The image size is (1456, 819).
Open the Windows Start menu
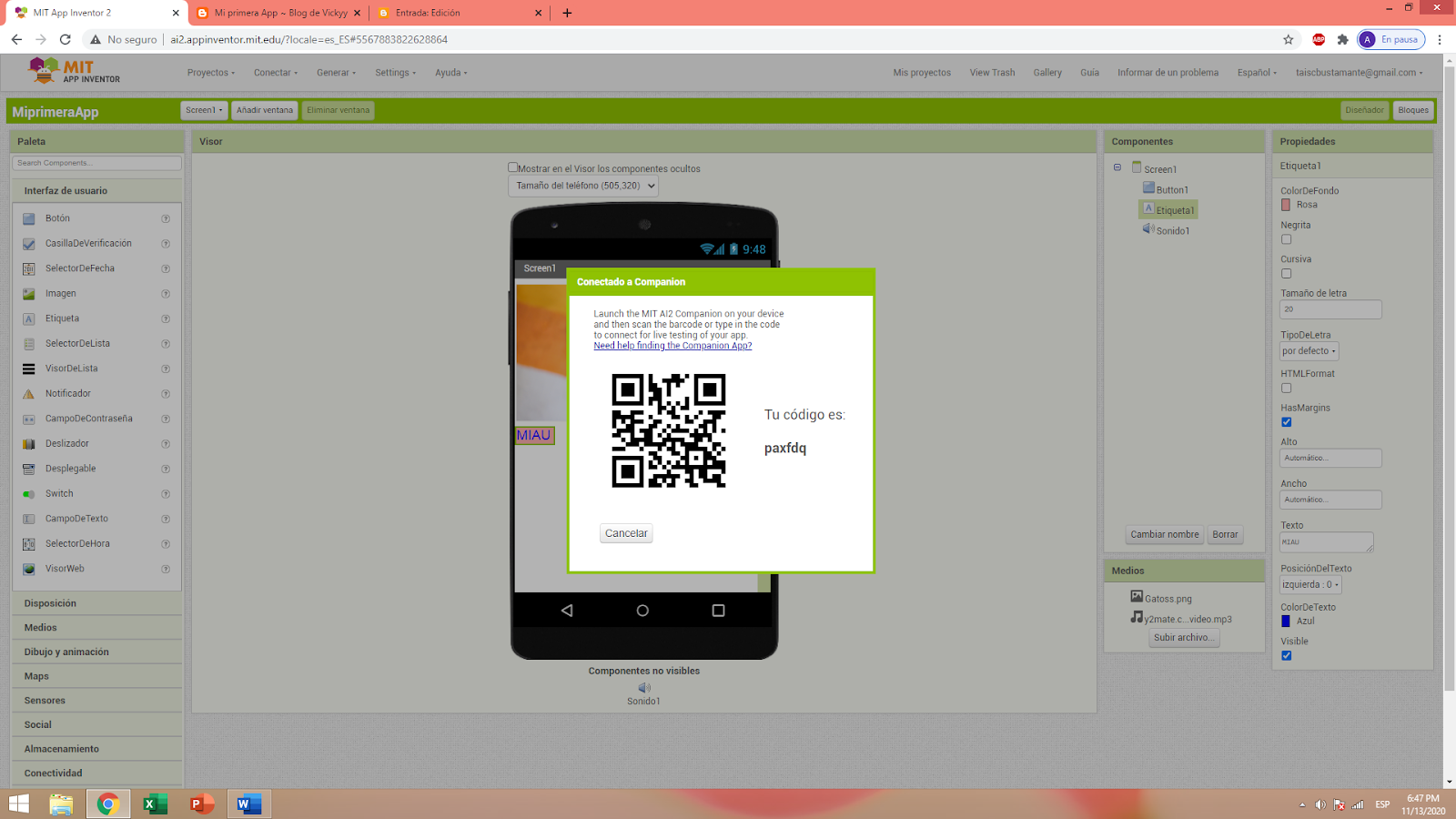(x=18, y=804)
